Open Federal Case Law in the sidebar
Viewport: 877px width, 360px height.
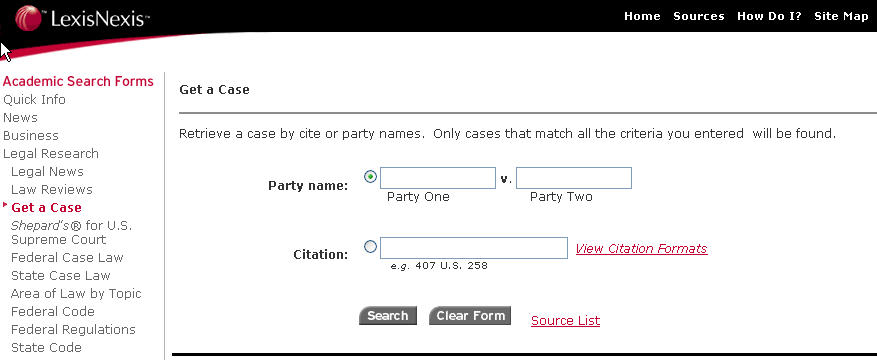pos(67,258)
